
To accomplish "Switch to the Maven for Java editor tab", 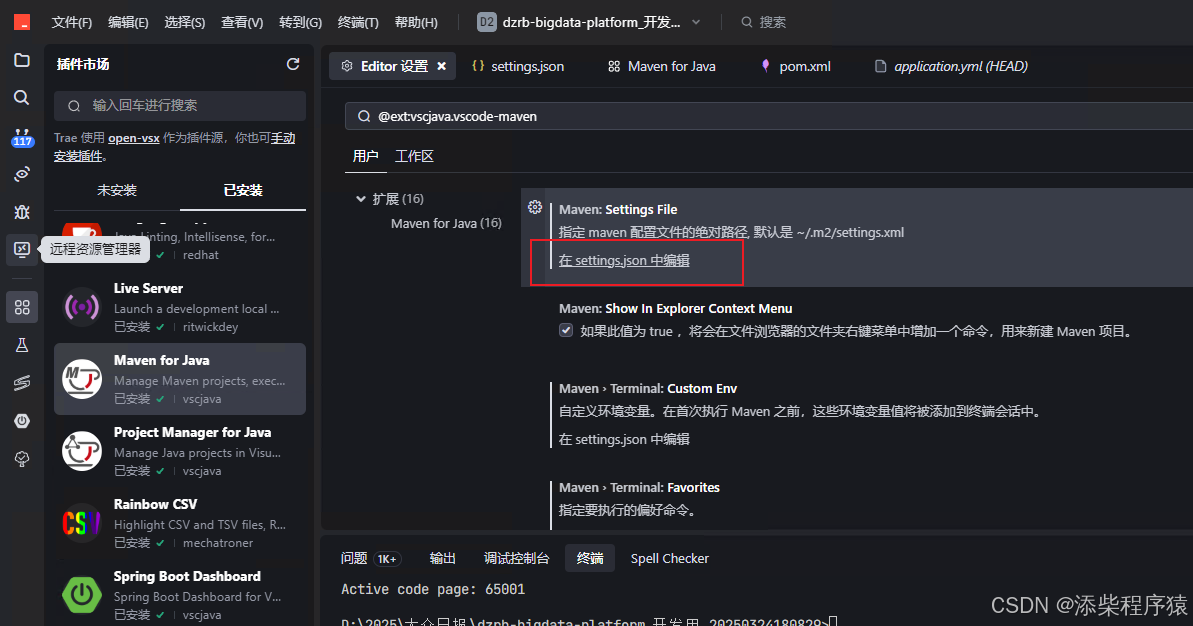I will [661, 66].
